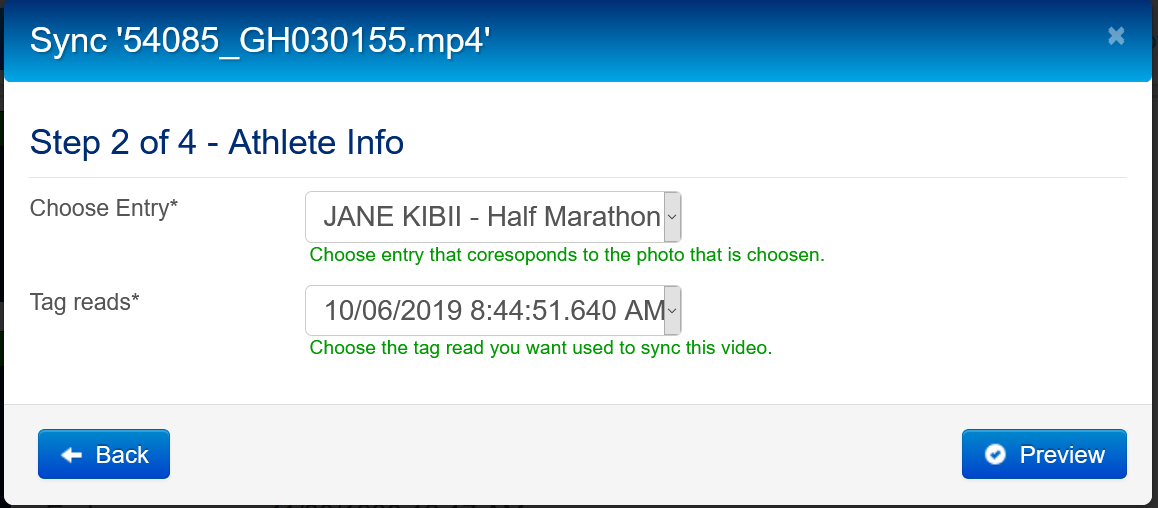This screenshot has height=508, width=1158.
Task: Click the Back button
Action: click(x=104, y=455)
